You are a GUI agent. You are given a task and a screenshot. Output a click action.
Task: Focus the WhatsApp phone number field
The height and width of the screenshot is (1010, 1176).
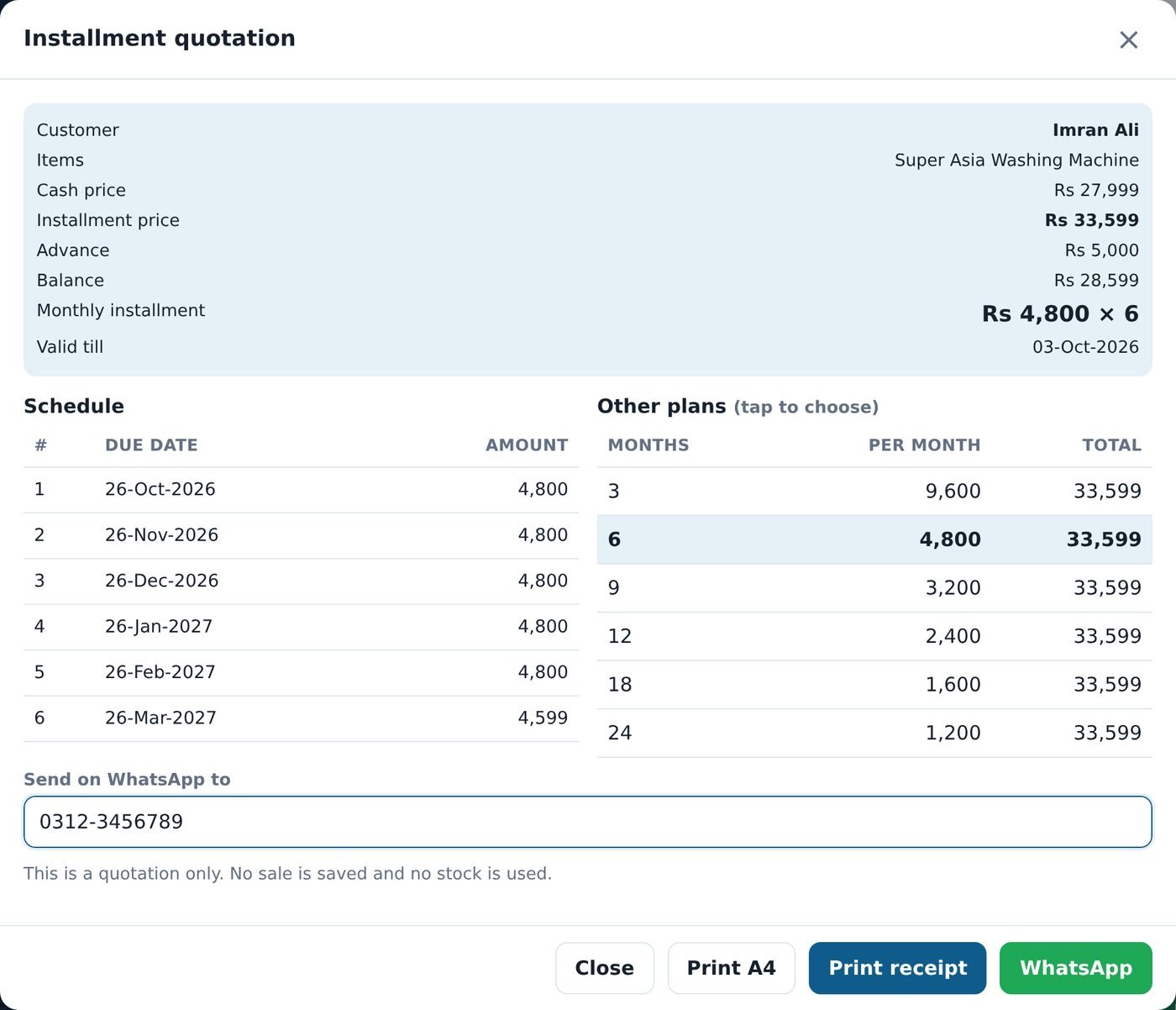tap(588, 822)
